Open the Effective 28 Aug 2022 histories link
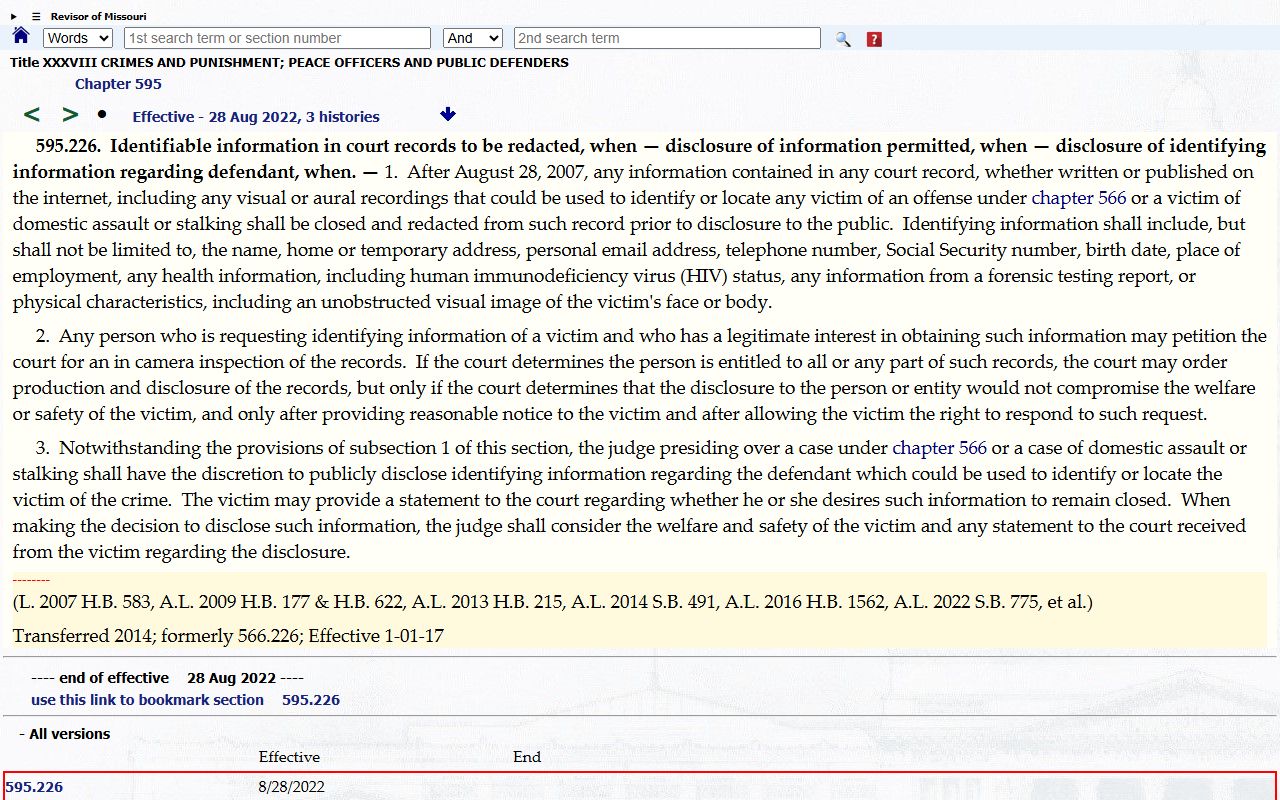Screen dimensions: 1280x800 coord(256,116)
